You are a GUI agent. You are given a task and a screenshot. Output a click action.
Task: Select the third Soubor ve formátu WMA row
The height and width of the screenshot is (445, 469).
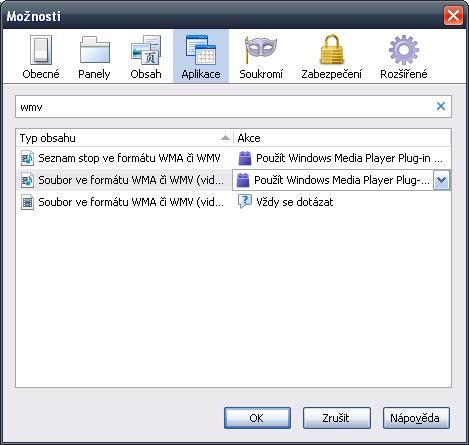pos(233,202)
